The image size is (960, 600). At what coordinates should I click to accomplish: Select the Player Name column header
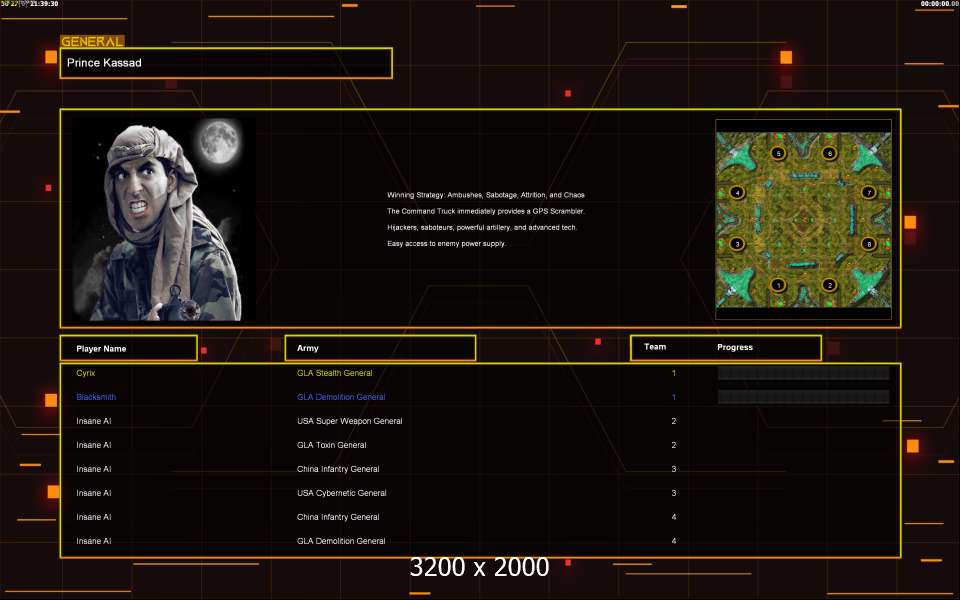[128, 348]
